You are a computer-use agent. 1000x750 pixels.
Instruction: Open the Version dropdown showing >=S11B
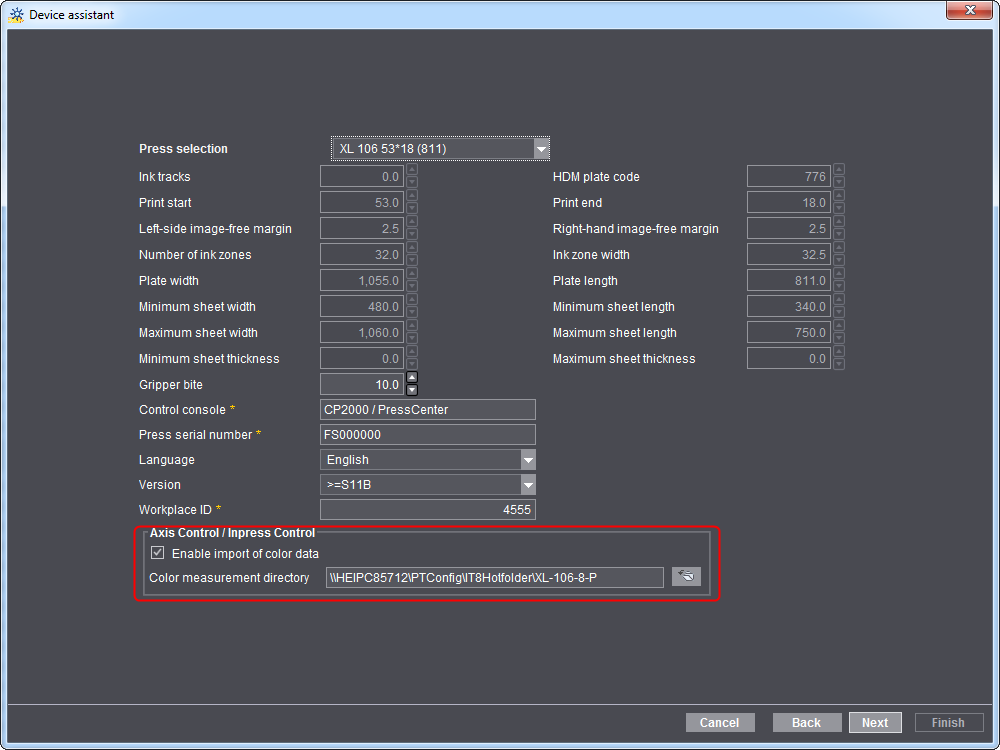pyautogui.click(x=528, y=485)
